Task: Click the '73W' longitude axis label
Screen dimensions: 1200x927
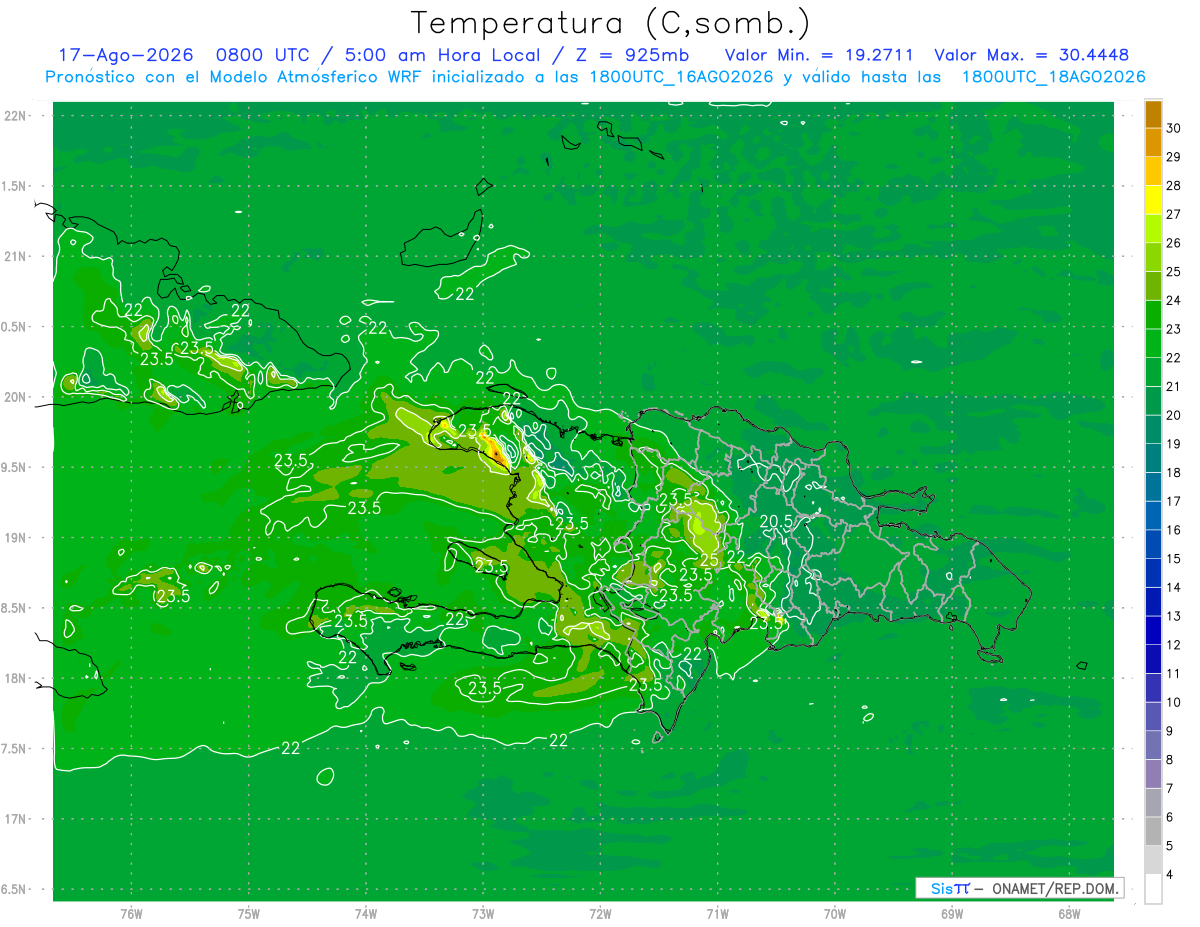Action: tap(483, 914)
